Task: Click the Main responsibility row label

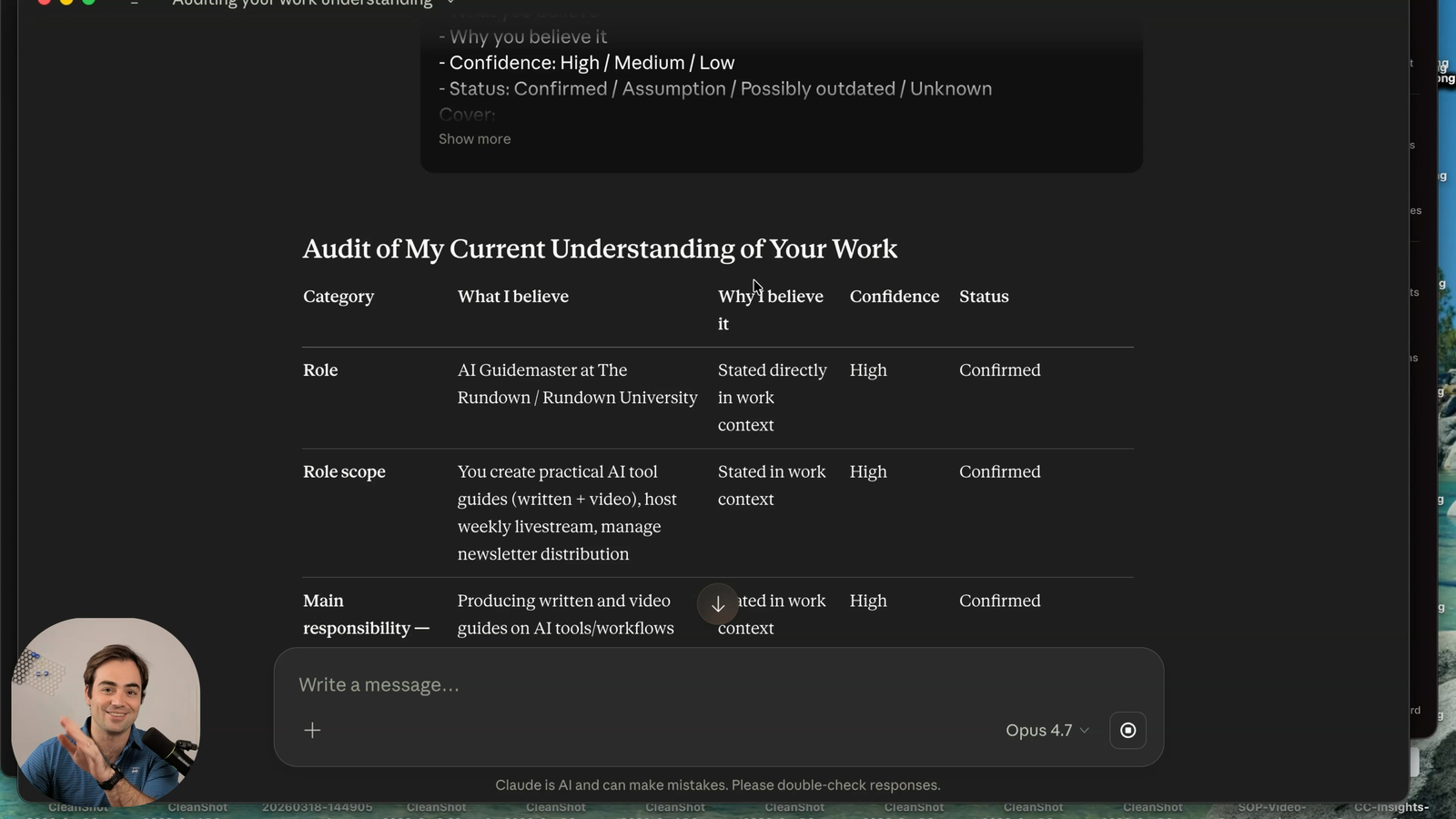Action: [x=366, y=614]
